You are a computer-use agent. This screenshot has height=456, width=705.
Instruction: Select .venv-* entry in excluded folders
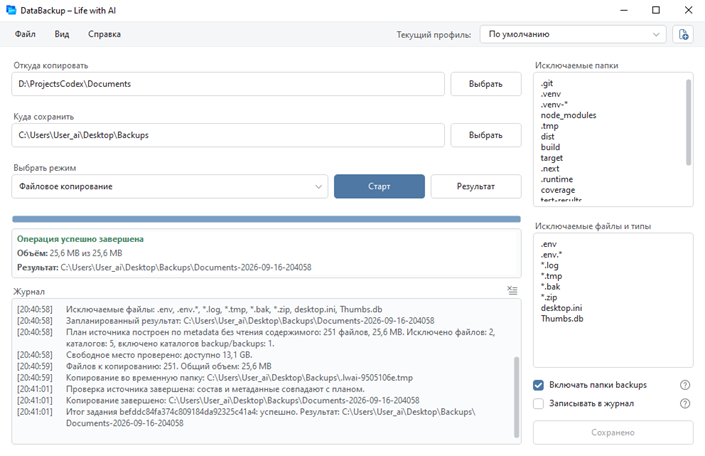(554, 105)
